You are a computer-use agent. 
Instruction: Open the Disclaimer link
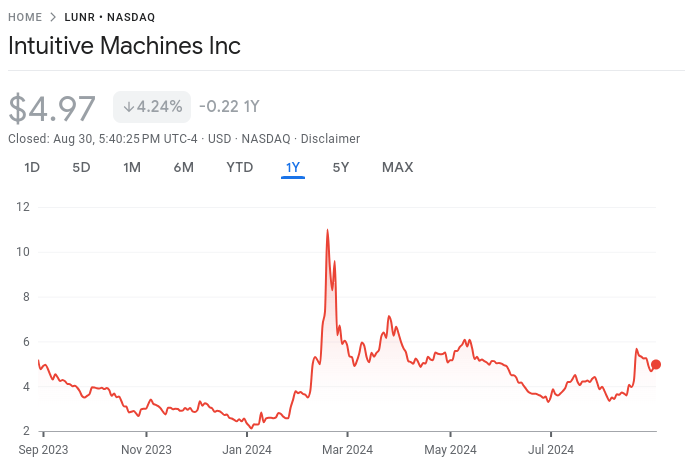click(330, 139)
